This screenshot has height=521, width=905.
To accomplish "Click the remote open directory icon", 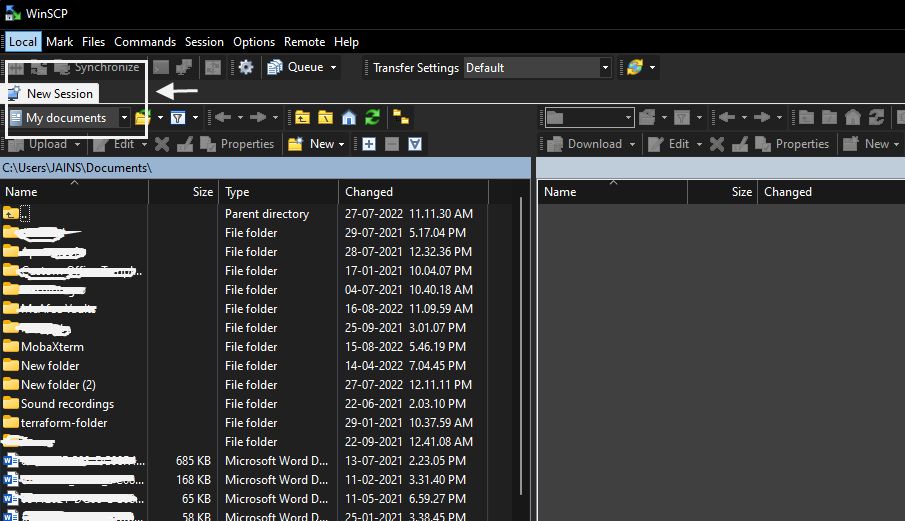I will pyautogui.click(x=647, y=118).
